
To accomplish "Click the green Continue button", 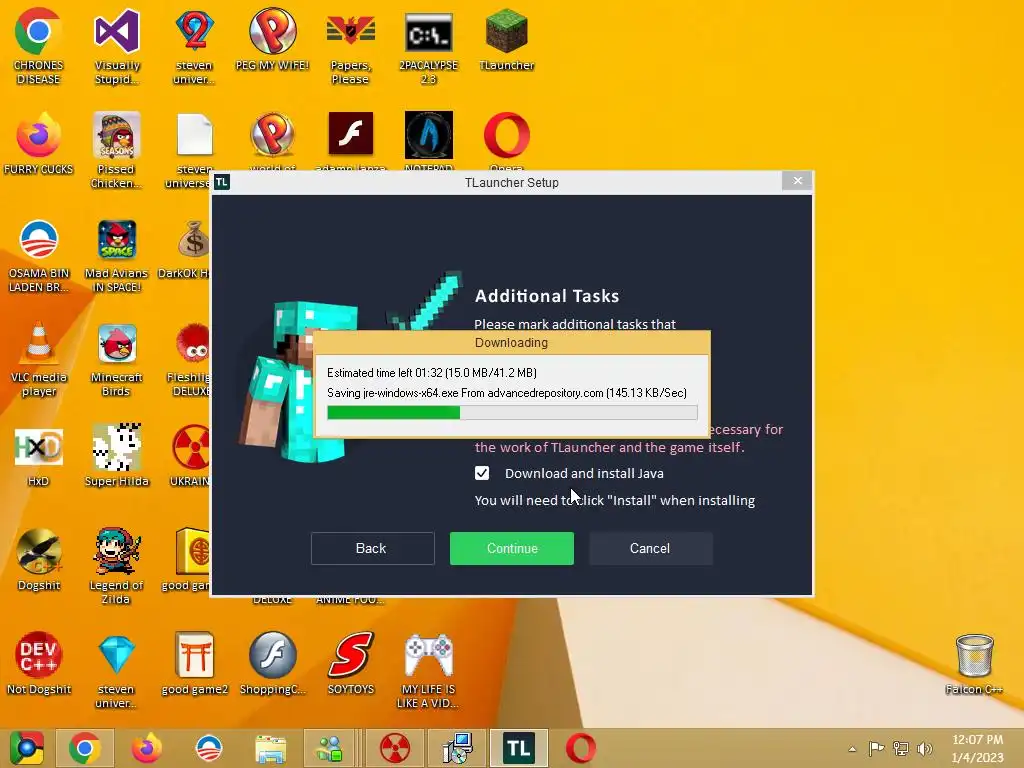I will [512, 548].
